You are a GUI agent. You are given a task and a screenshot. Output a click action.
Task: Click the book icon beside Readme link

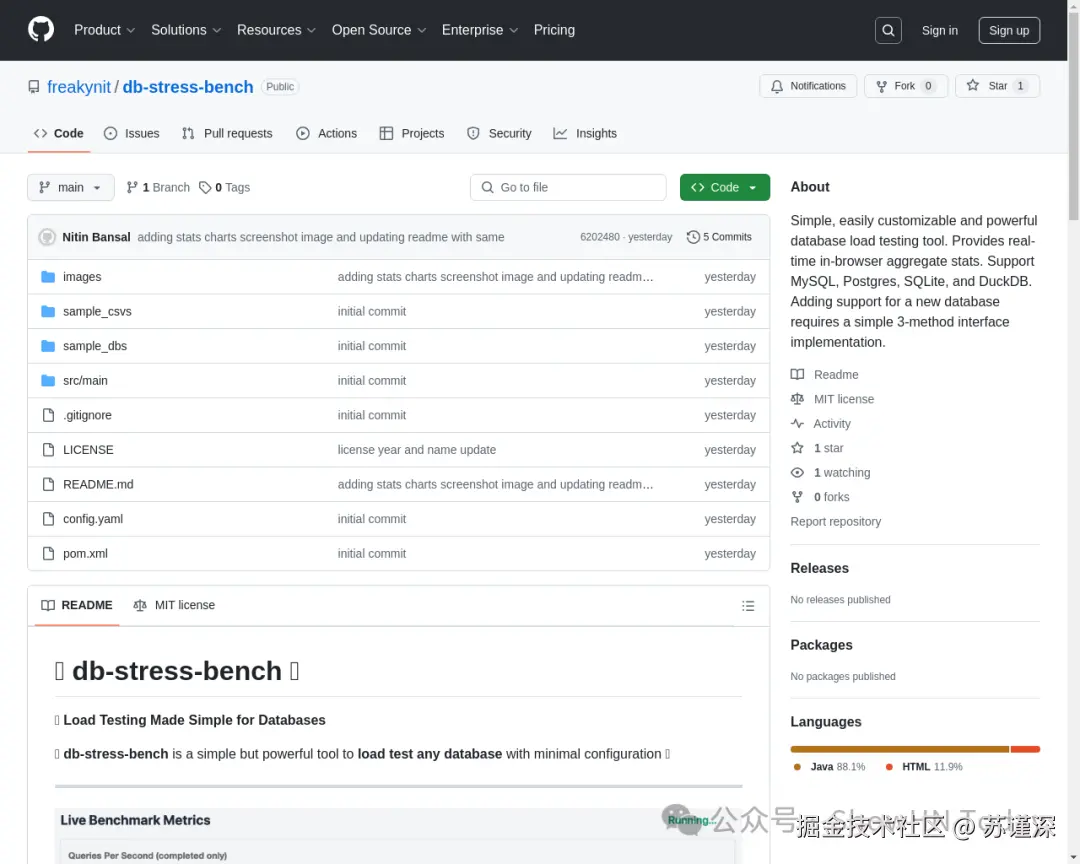pyautogui.click(x=797, y=375)
